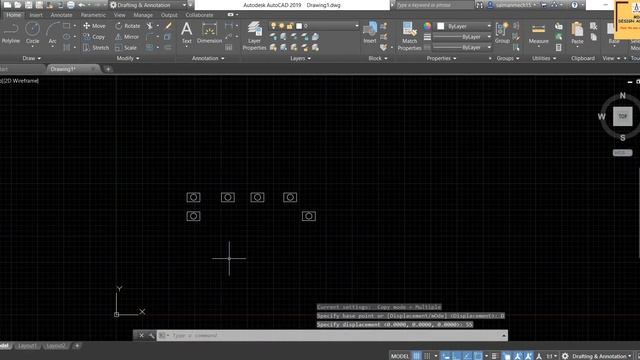
Task: Click the Save icon in quick access toolbar
Action: click(x=29, y=5)
